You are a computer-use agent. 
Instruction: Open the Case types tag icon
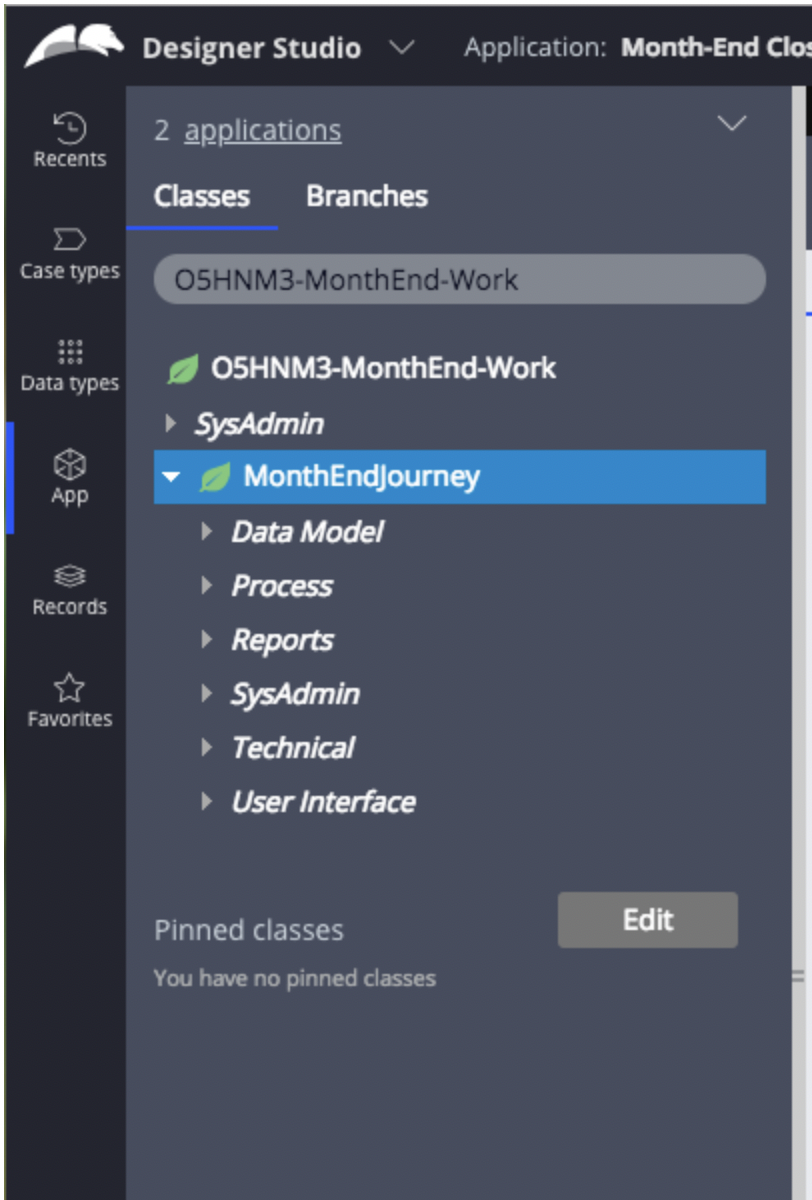[x=69, y=240]
